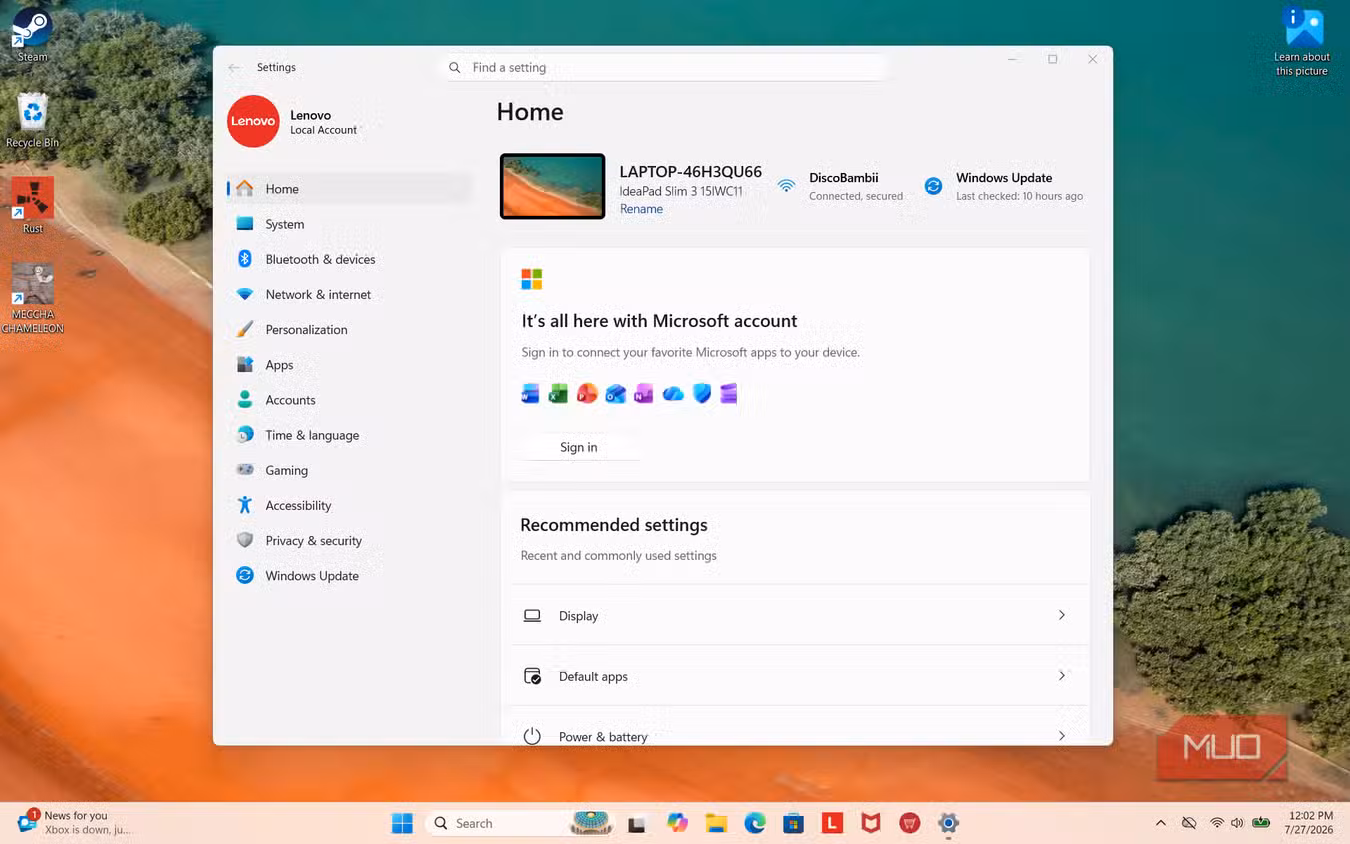Screen dimensions: 1350x844
Task: Open Personalization paintbrush section
Action: coord(245,329)
